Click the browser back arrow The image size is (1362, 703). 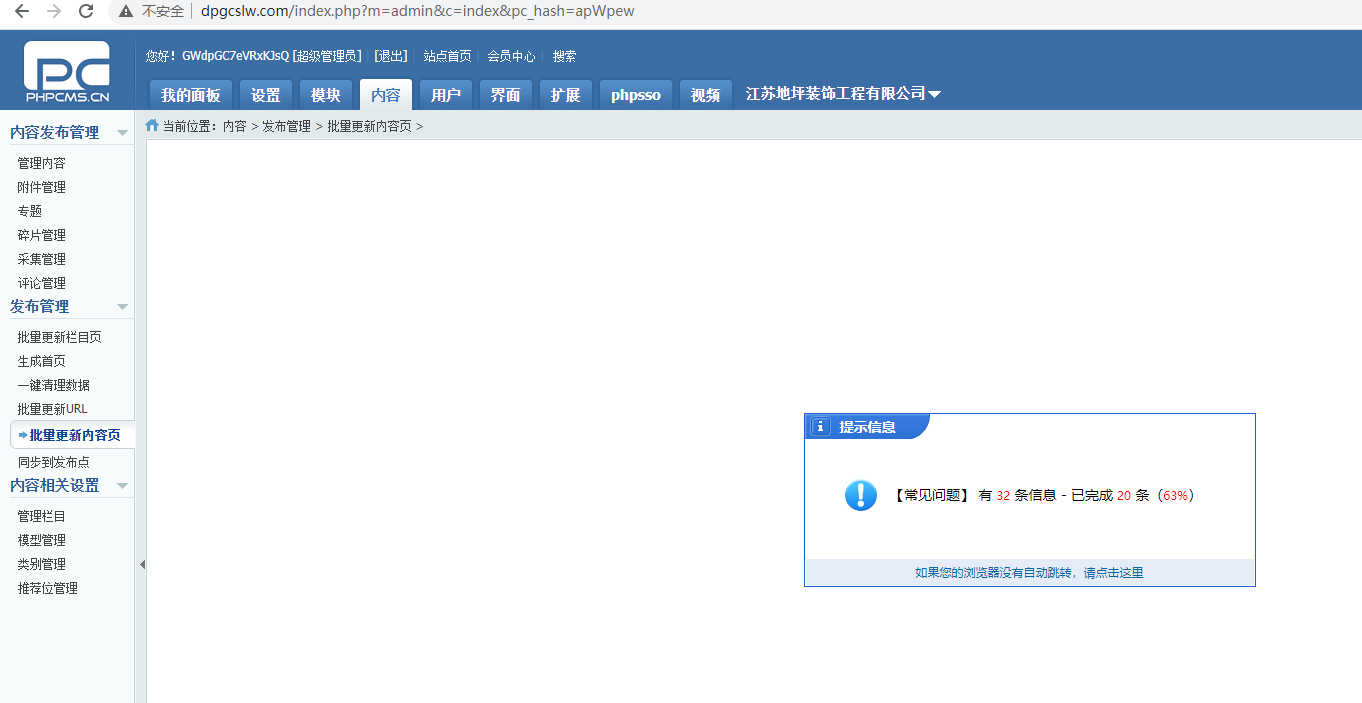21,11
